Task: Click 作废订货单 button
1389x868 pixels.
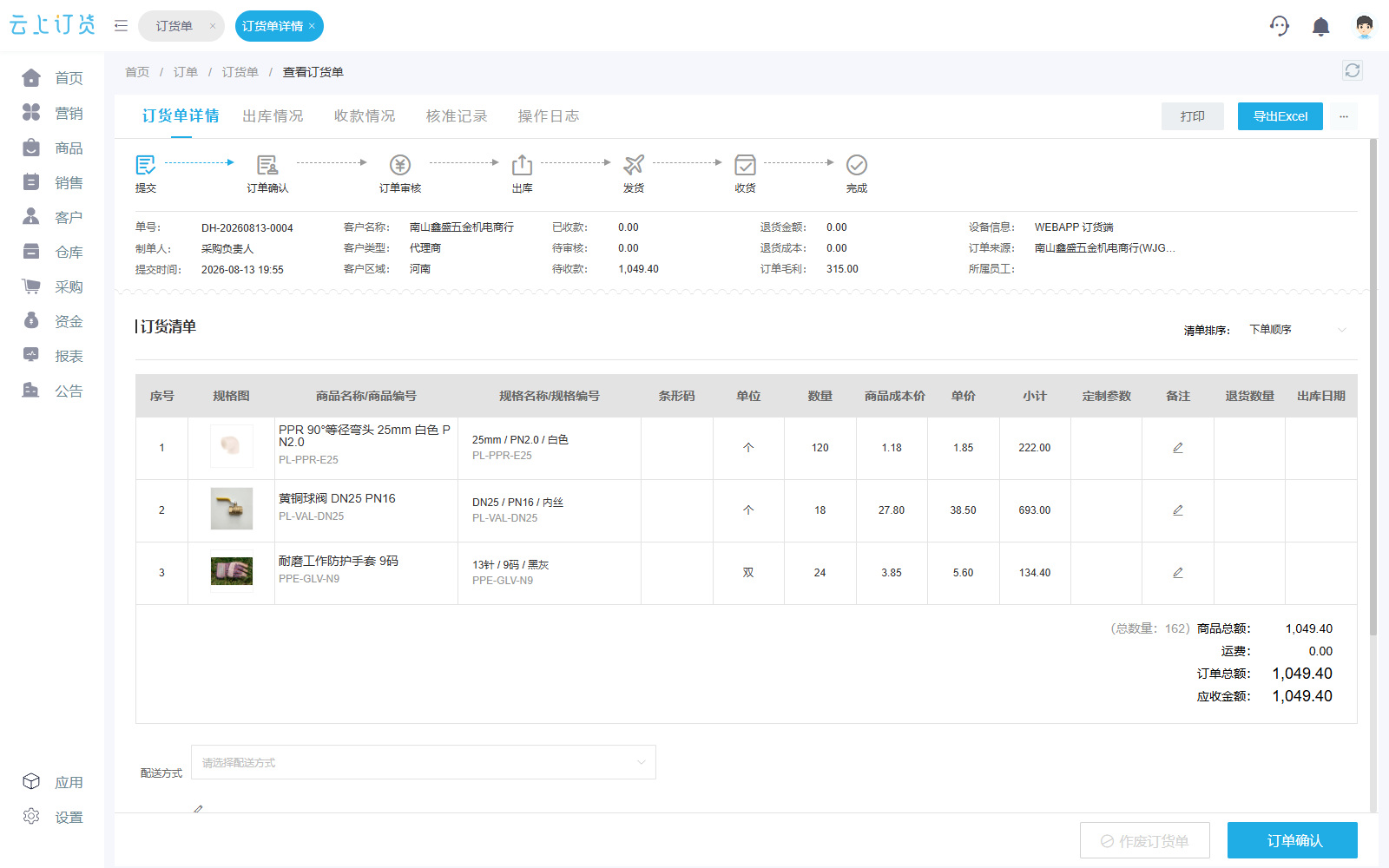Action: point(1145,840)
